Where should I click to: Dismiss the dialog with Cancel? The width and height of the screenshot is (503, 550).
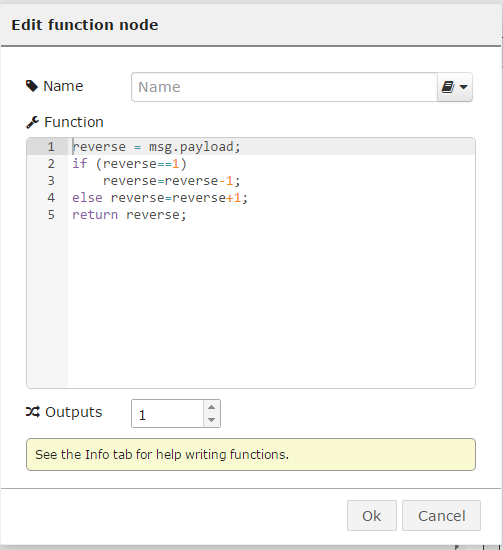441,516
